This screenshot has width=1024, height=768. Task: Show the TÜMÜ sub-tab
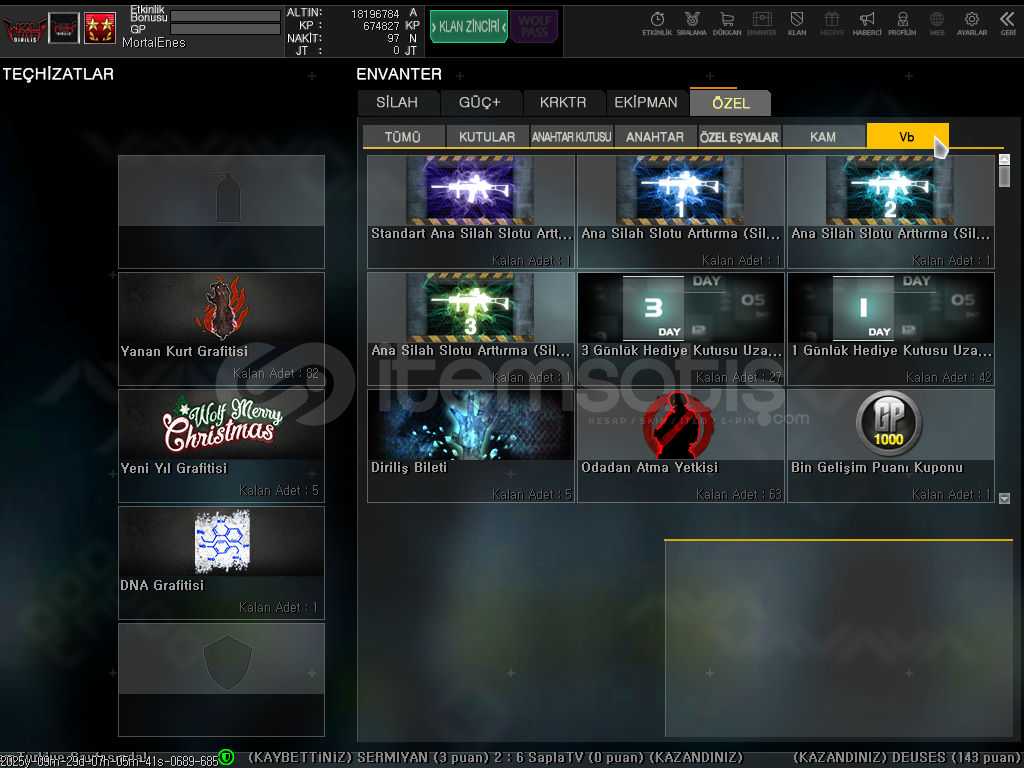coord(403,136)
